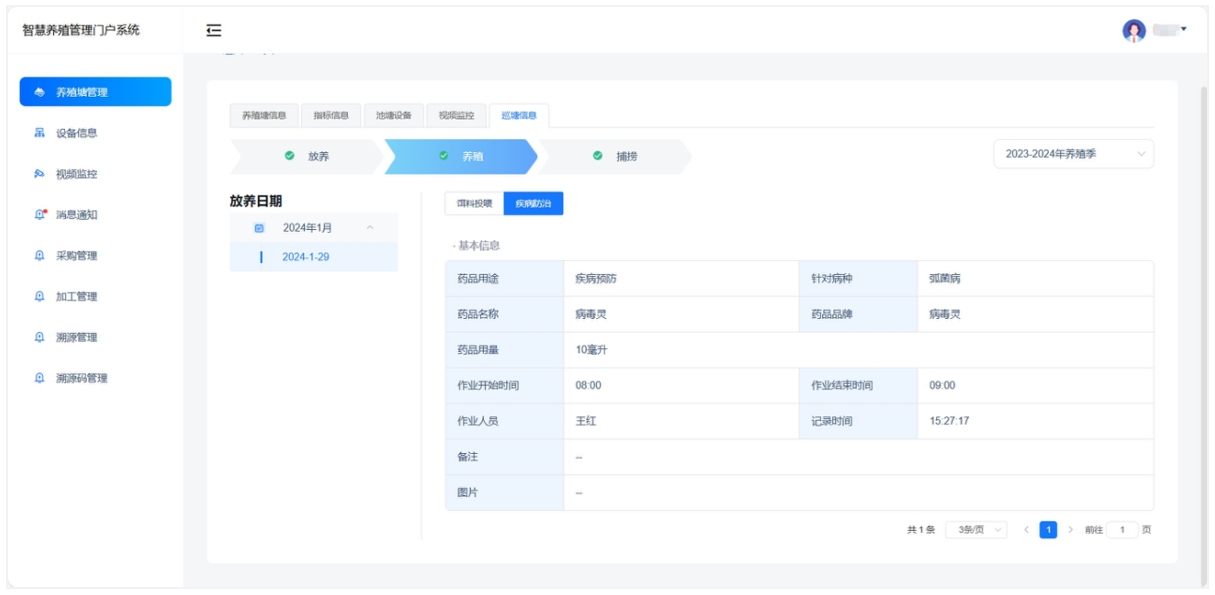
Task: Click the 共1条 total count text
Action: (x=921, y=530)
